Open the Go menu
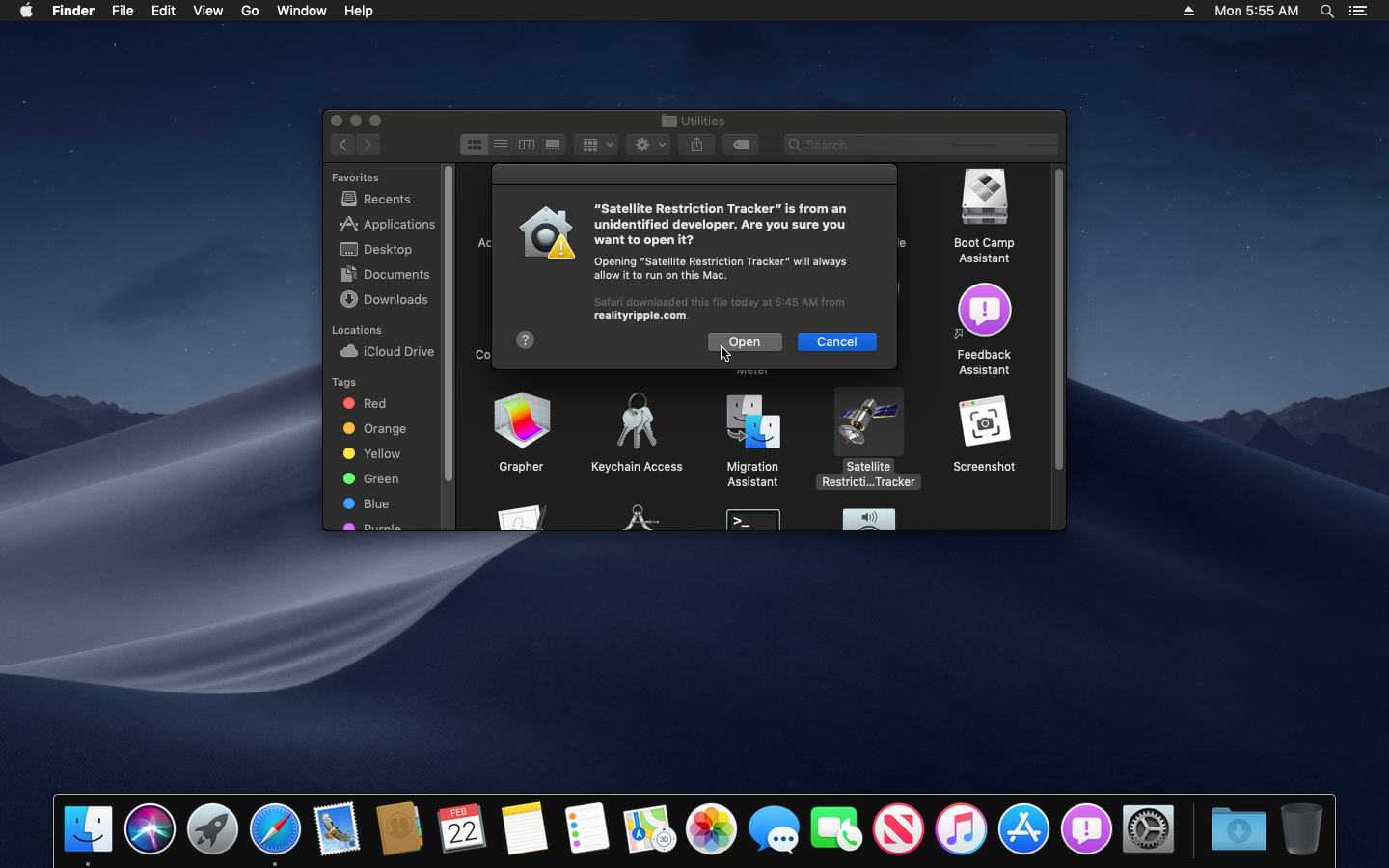Screen dimensions: 1389x868 249,11
